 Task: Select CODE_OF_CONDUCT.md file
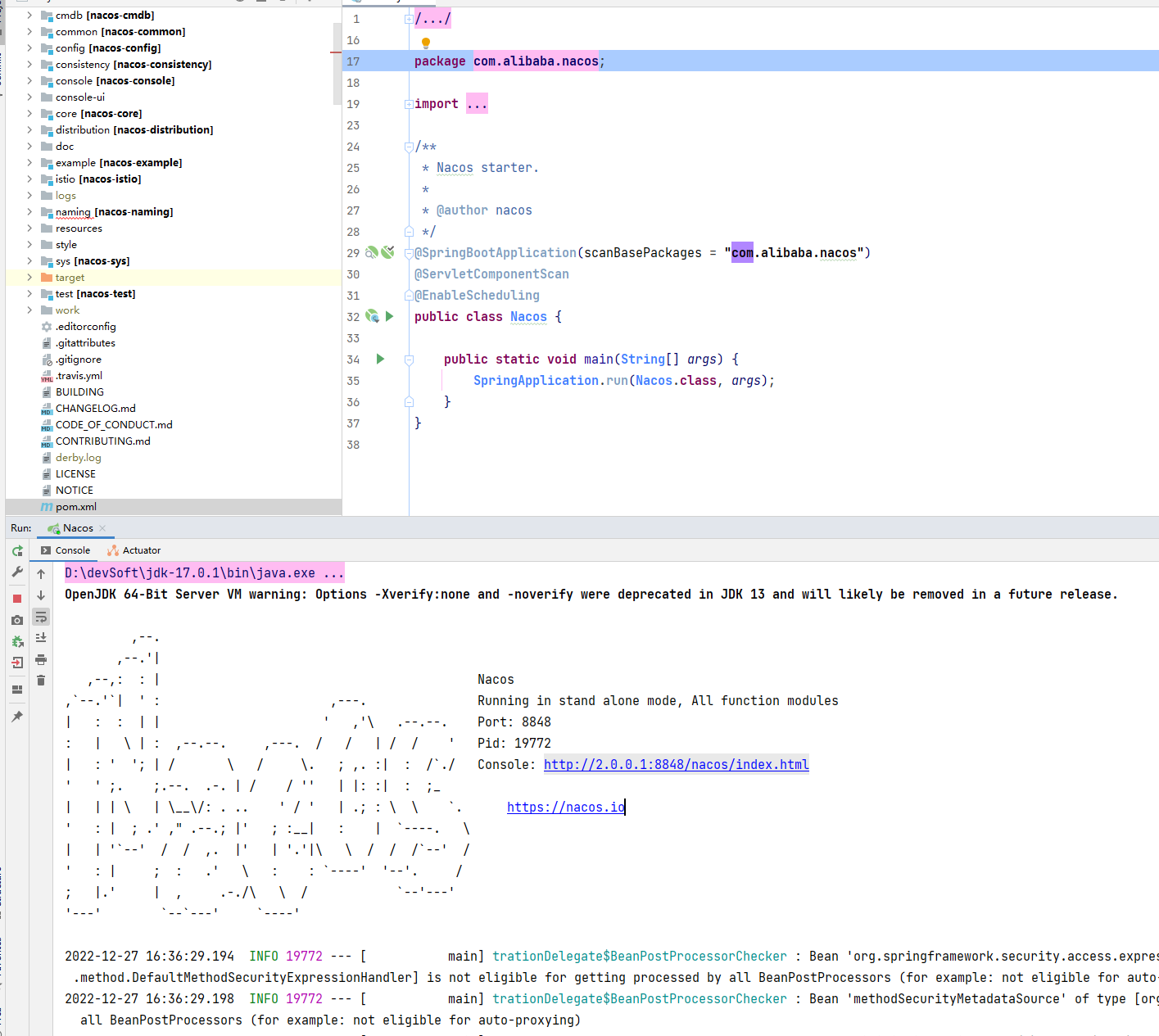[x=114, y=425]
